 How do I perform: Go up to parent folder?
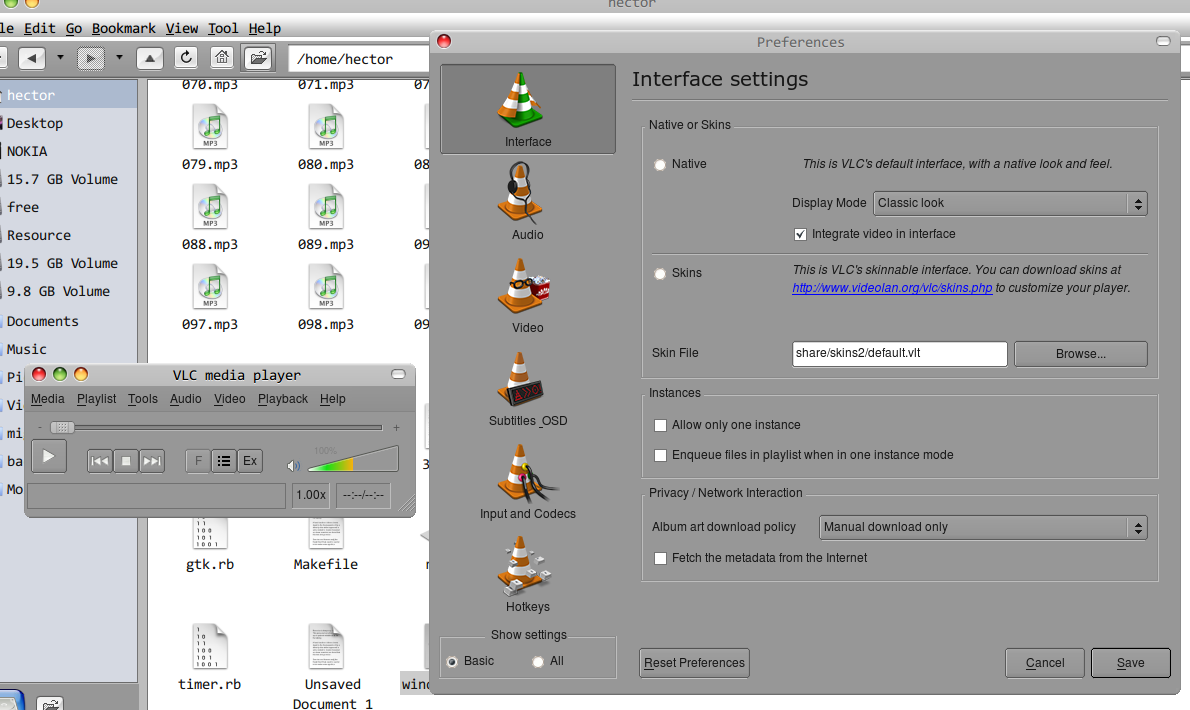150,58
